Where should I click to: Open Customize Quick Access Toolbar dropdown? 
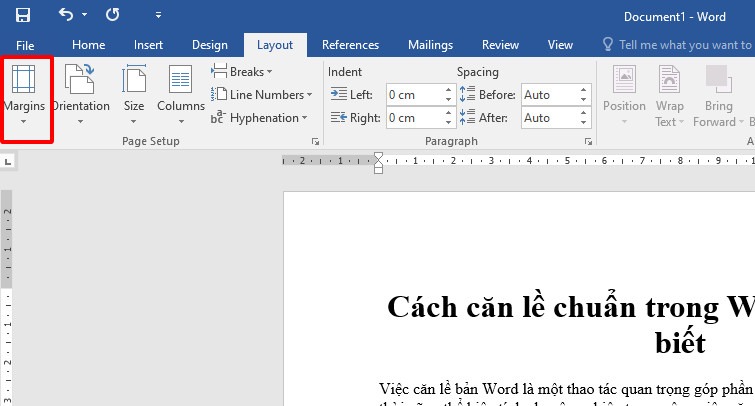pyautogui.click(x=159, y=16)
